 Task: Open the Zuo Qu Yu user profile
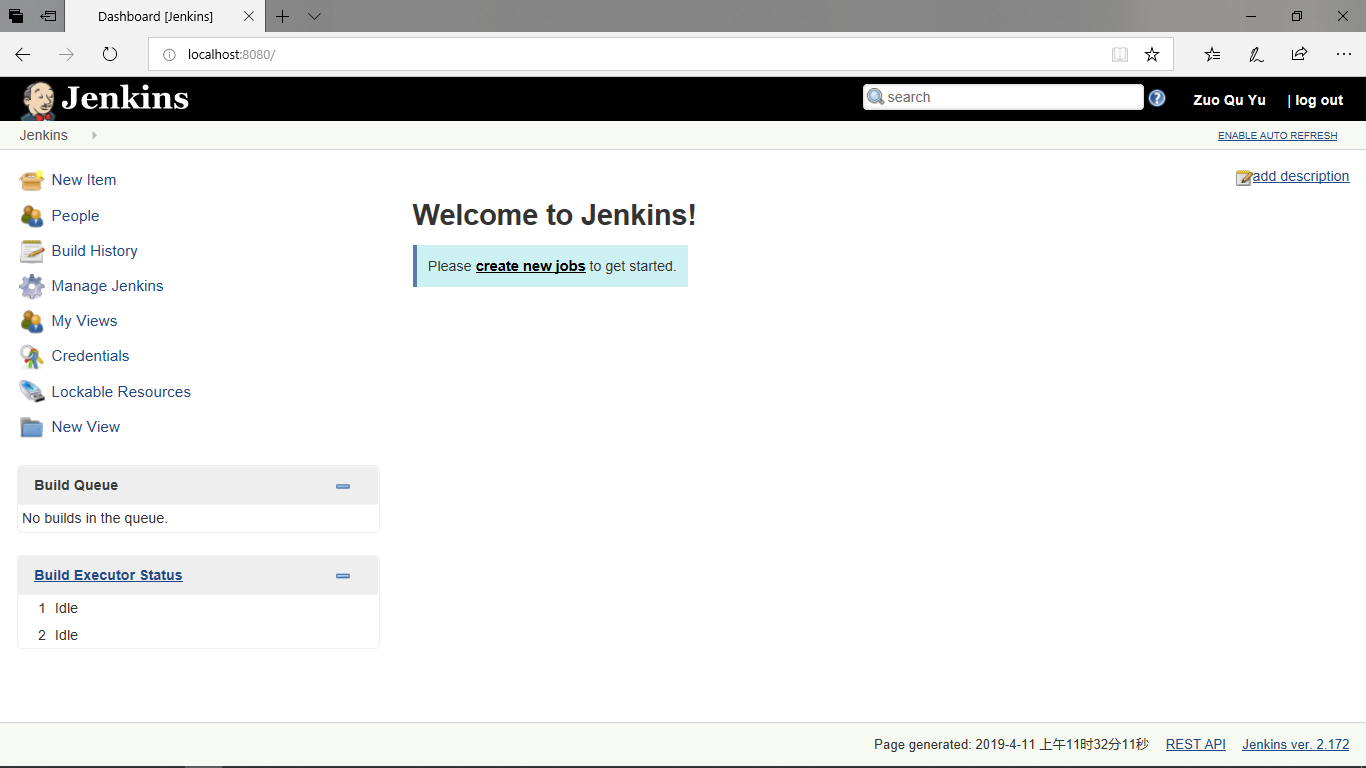click(x=1229, y=100)
